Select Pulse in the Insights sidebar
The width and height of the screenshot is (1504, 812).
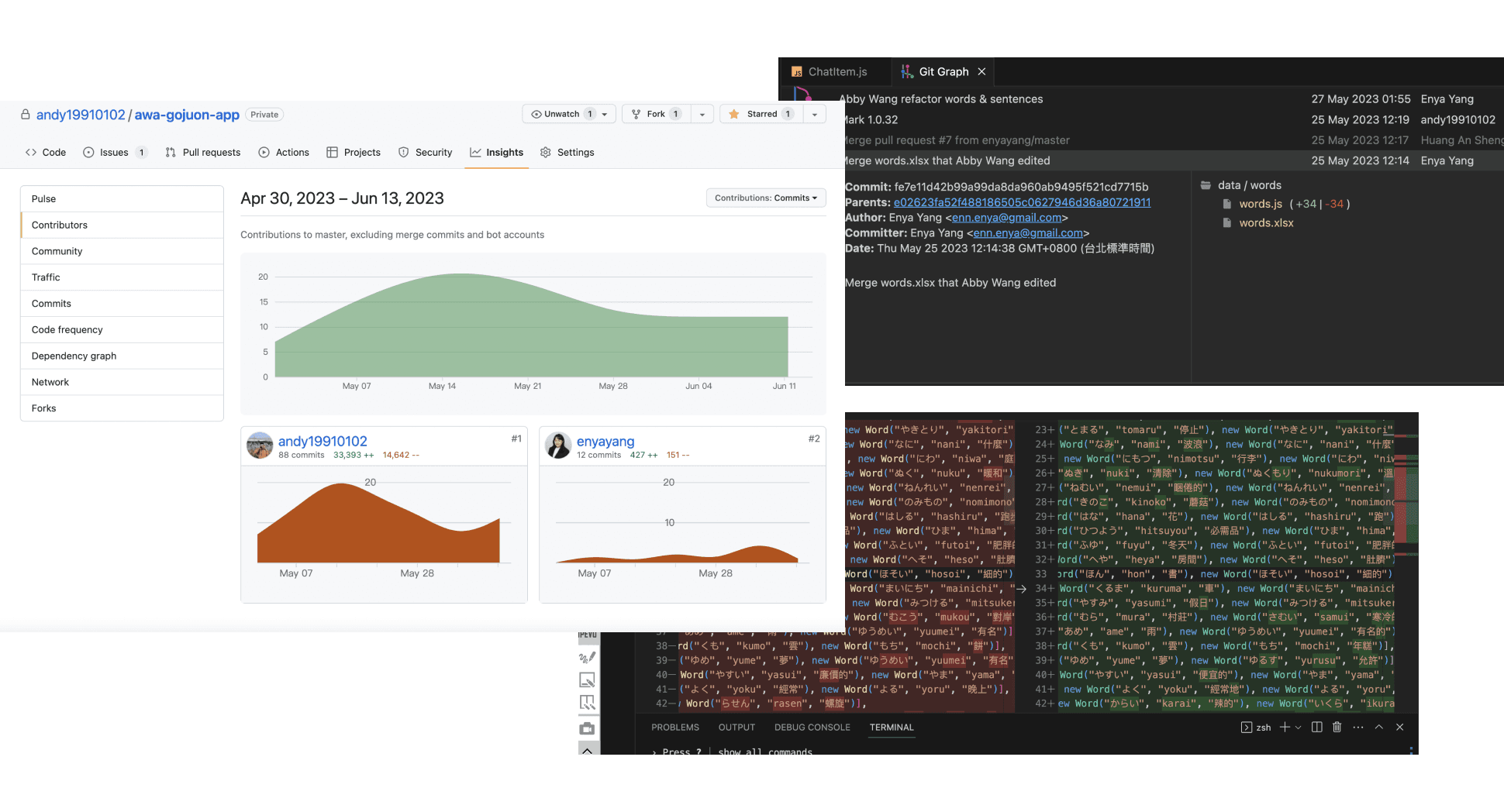click(x=122, y=199)
